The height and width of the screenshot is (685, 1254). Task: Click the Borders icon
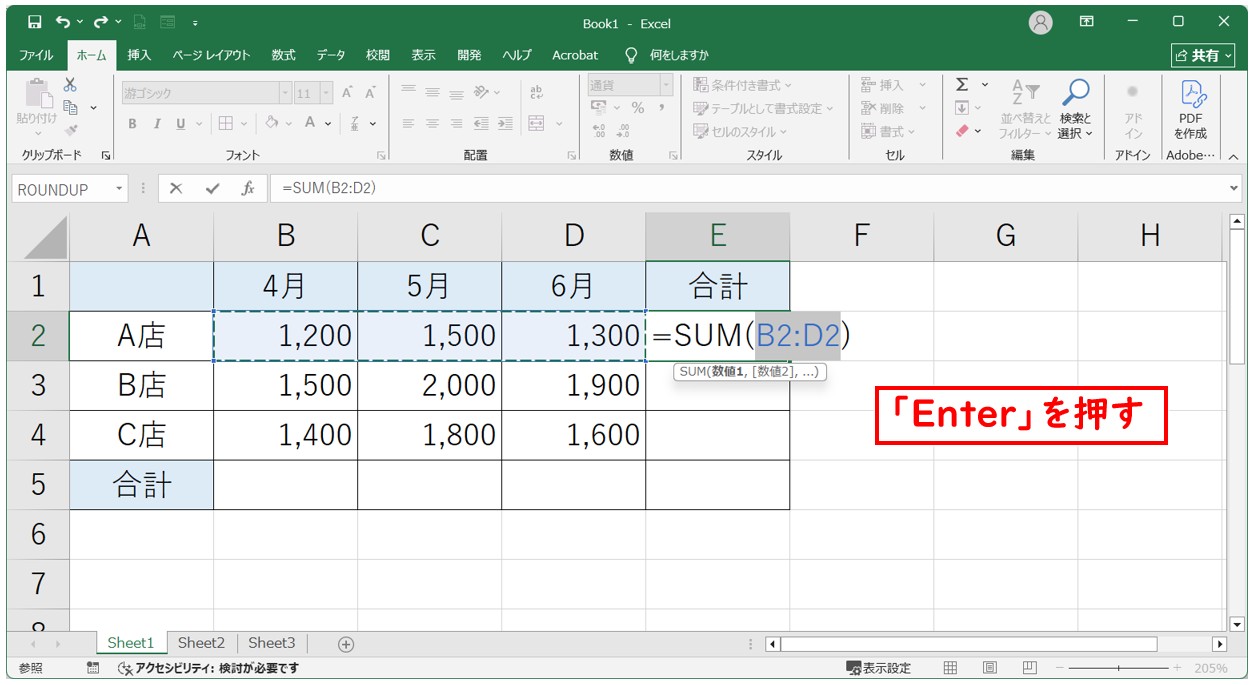click(226, 123)
